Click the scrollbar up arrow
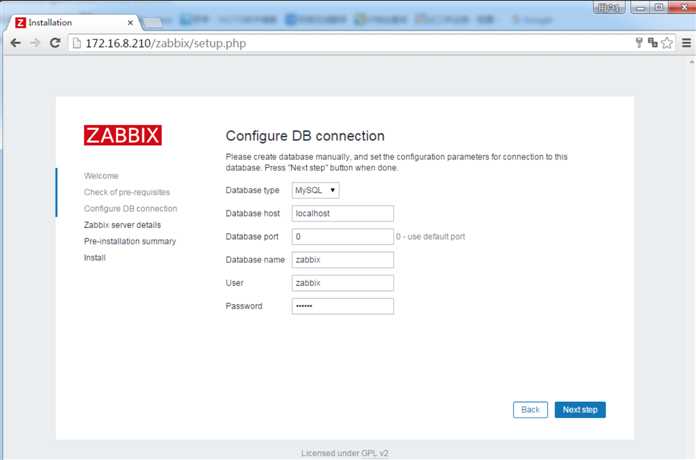The image size is (696, 460). (x=692, y=62)
